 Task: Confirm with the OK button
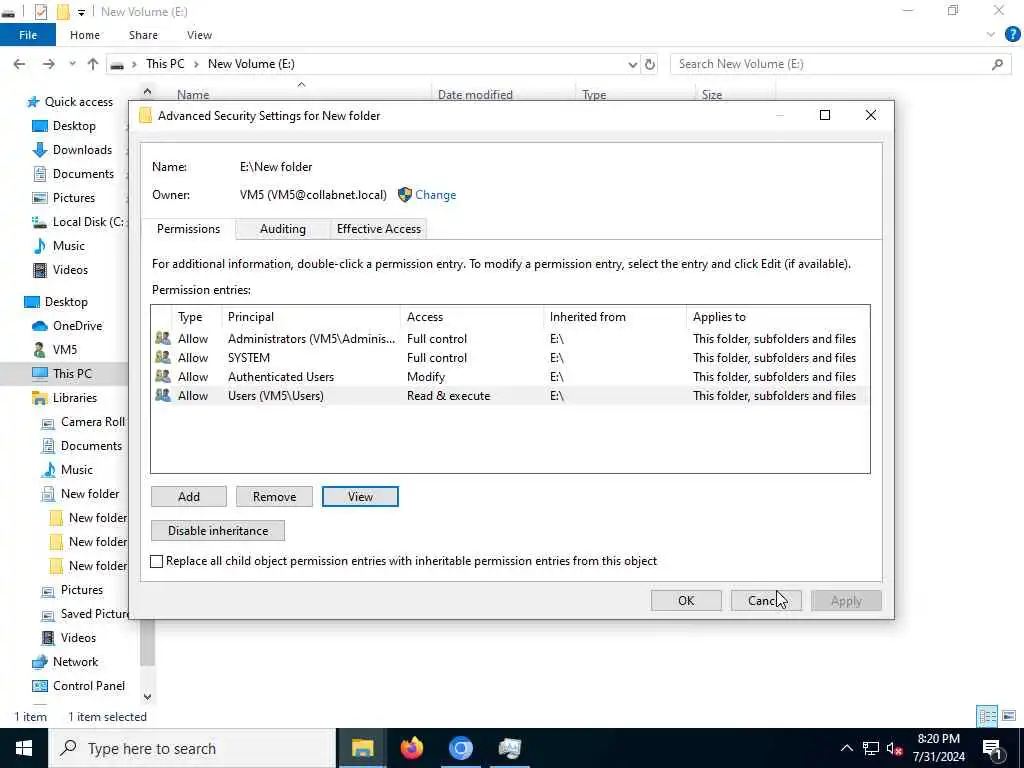click(x=686, y=600)
